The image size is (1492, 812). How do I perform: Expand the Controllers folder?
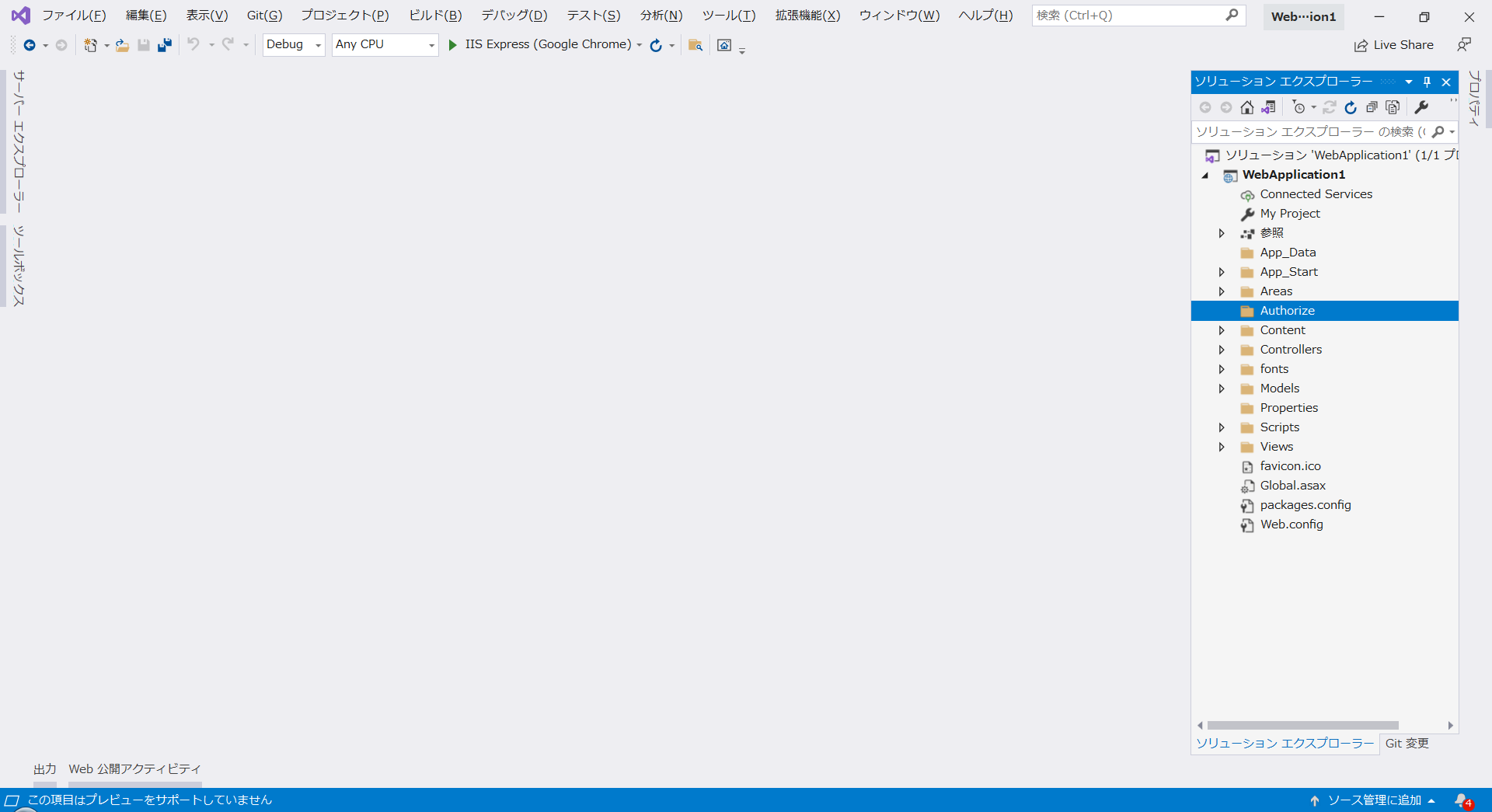click(1222, 349)
